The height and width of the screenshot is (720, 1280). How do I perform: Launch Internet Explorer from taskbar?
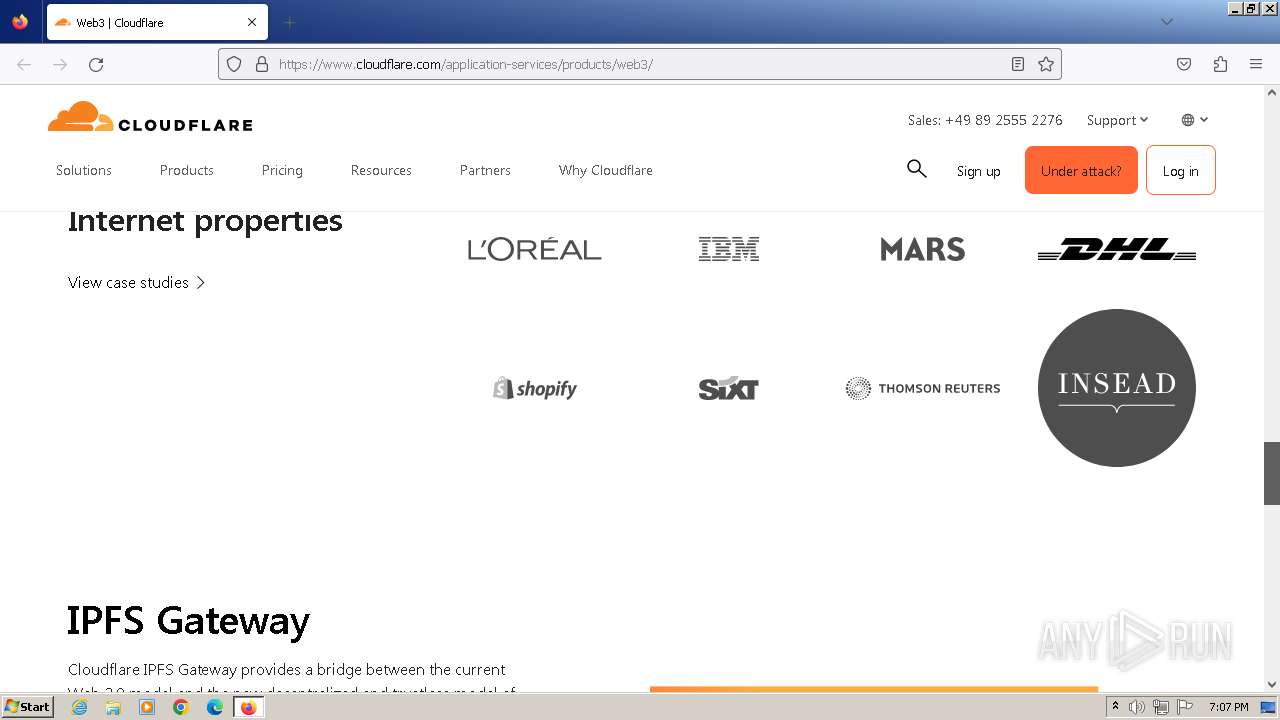coord(79,707)
